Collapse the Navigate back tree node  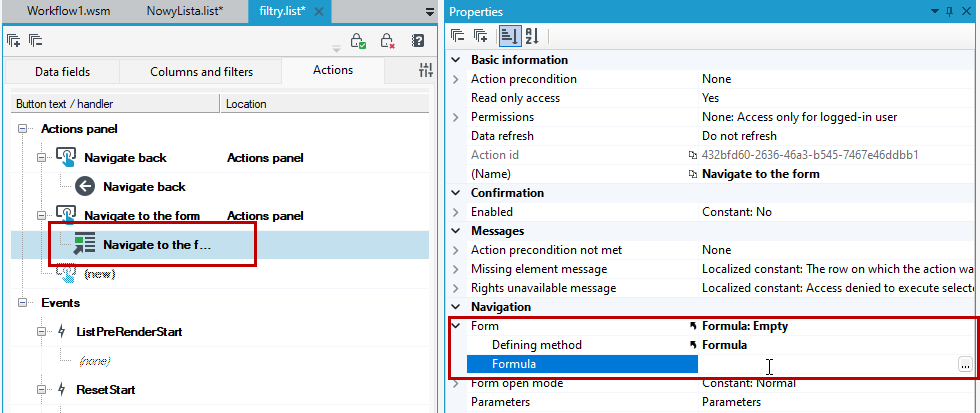click(x=42, y=158)
